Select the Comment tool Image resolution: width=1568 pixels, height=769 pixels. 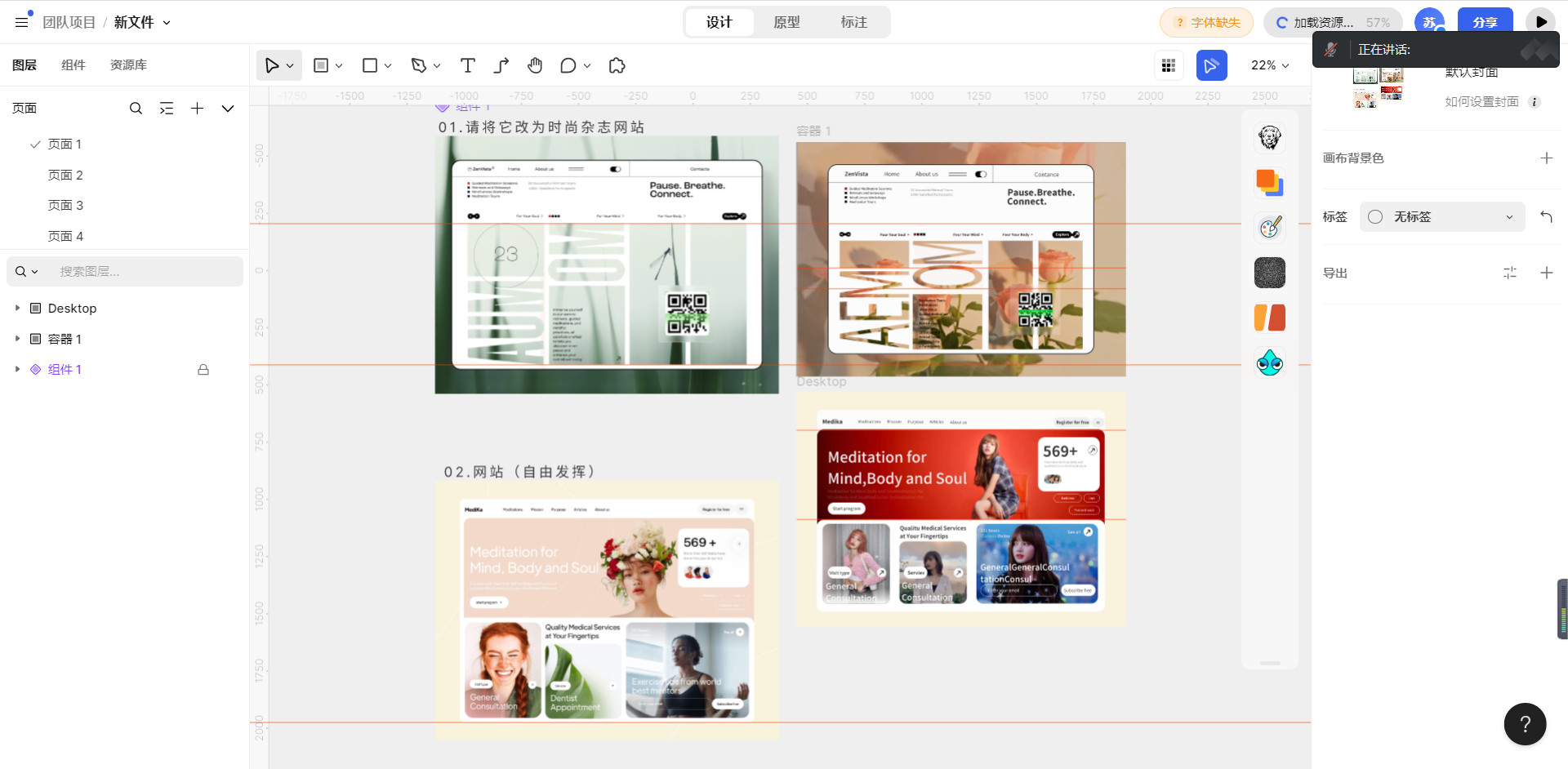pyautogui.click(x=568, y=65)
